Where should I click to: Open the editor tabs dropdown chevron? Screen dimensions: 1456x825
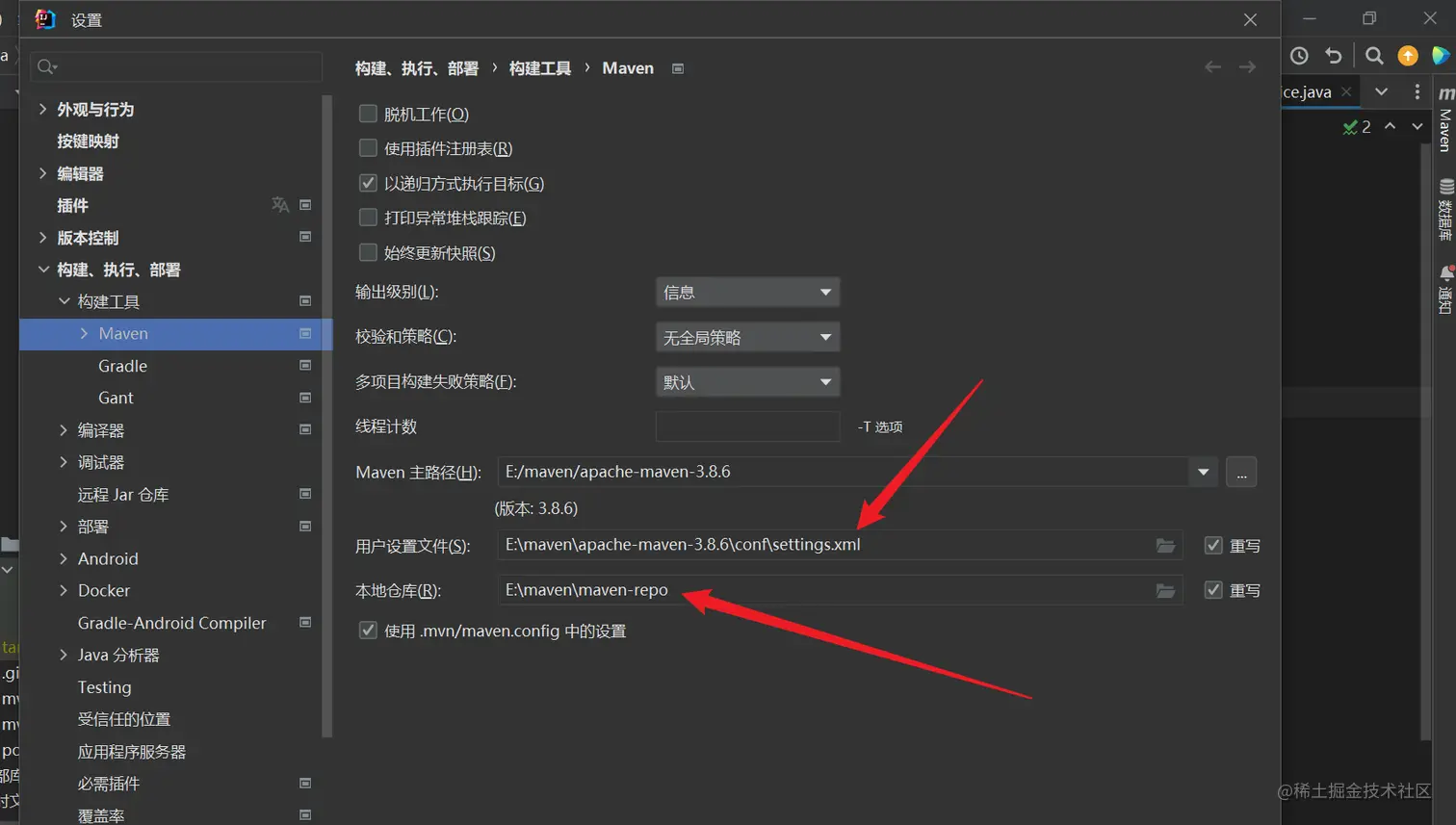[x=1381, y=91]
